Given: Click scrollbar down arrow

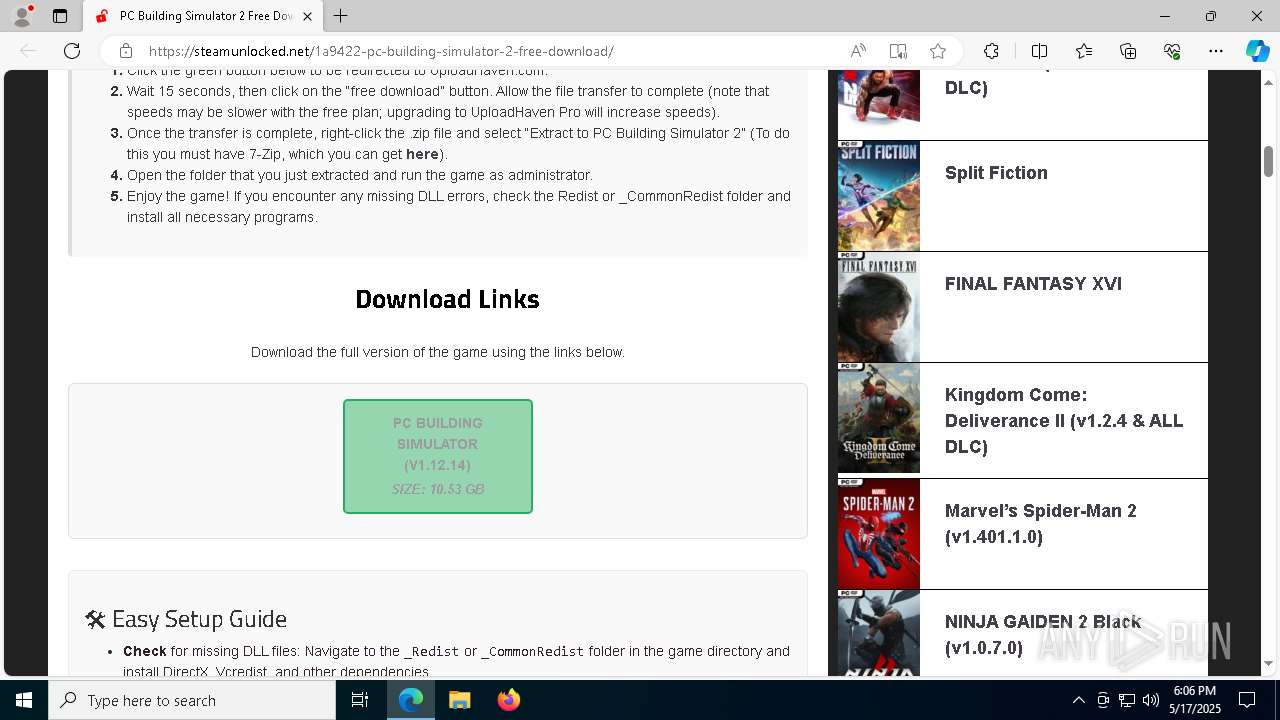Looking at the screenshot, I should coord(1269,664).
